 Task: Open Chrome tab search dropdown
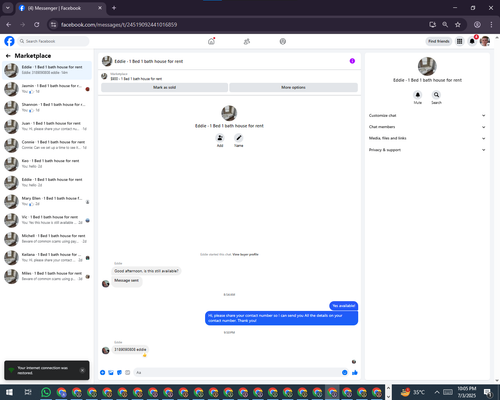click(7, 8)
